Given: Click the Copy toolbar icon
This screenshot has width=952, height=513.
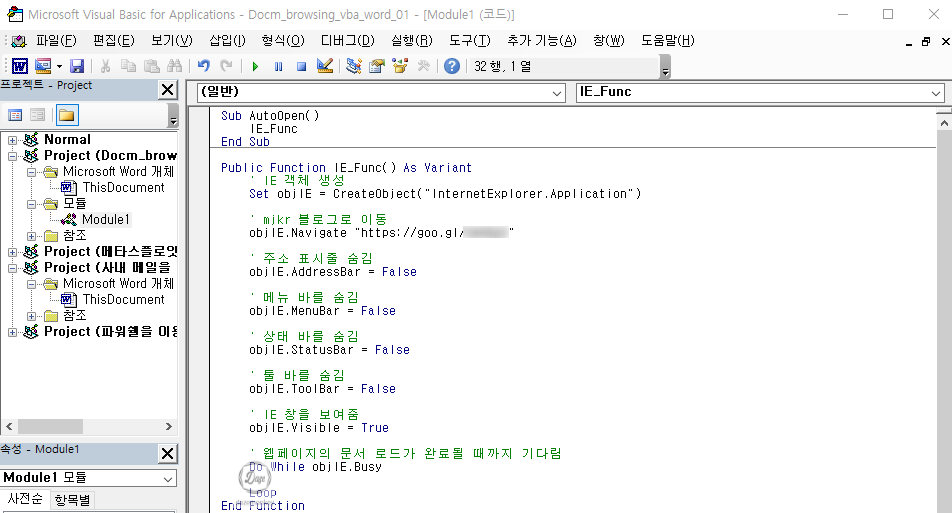Looking at the screenshot, I should point(128,66).
